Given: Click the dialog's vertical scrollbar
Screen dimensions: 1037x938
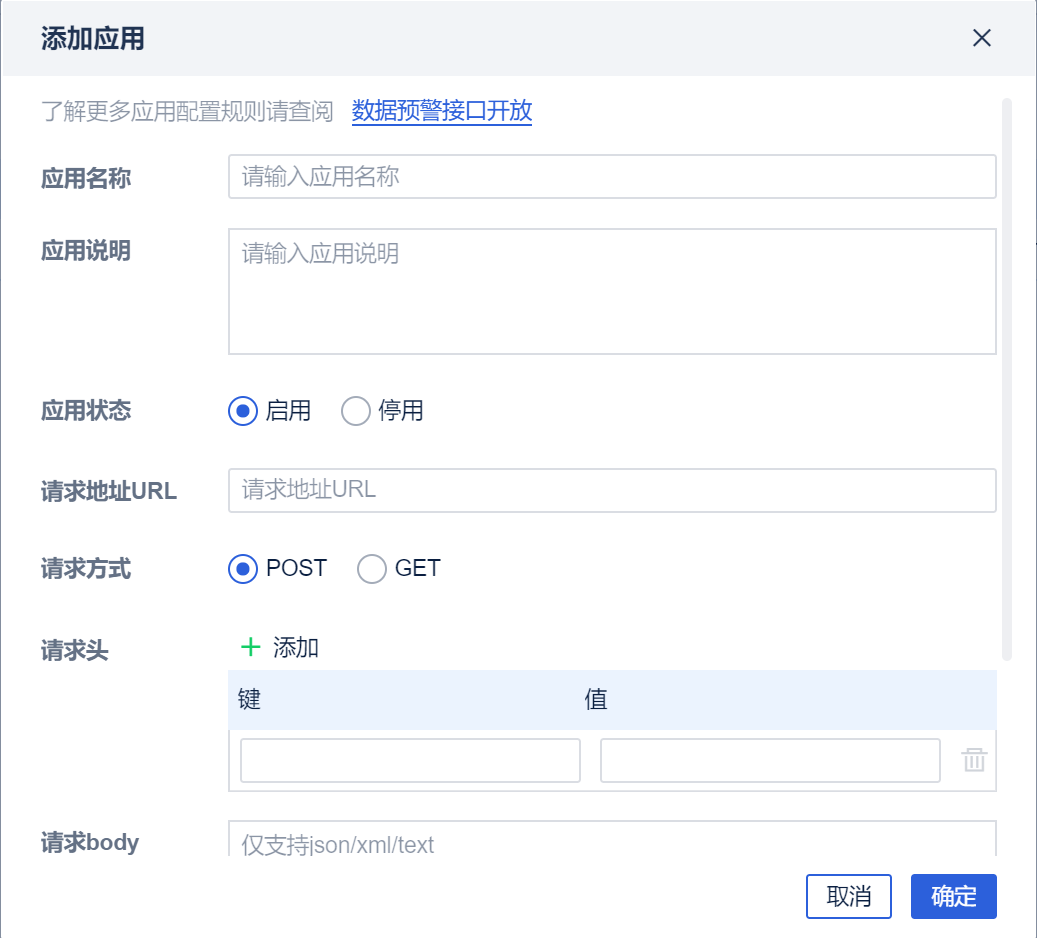Looking at the screenshot, I should coord(1007,378).
